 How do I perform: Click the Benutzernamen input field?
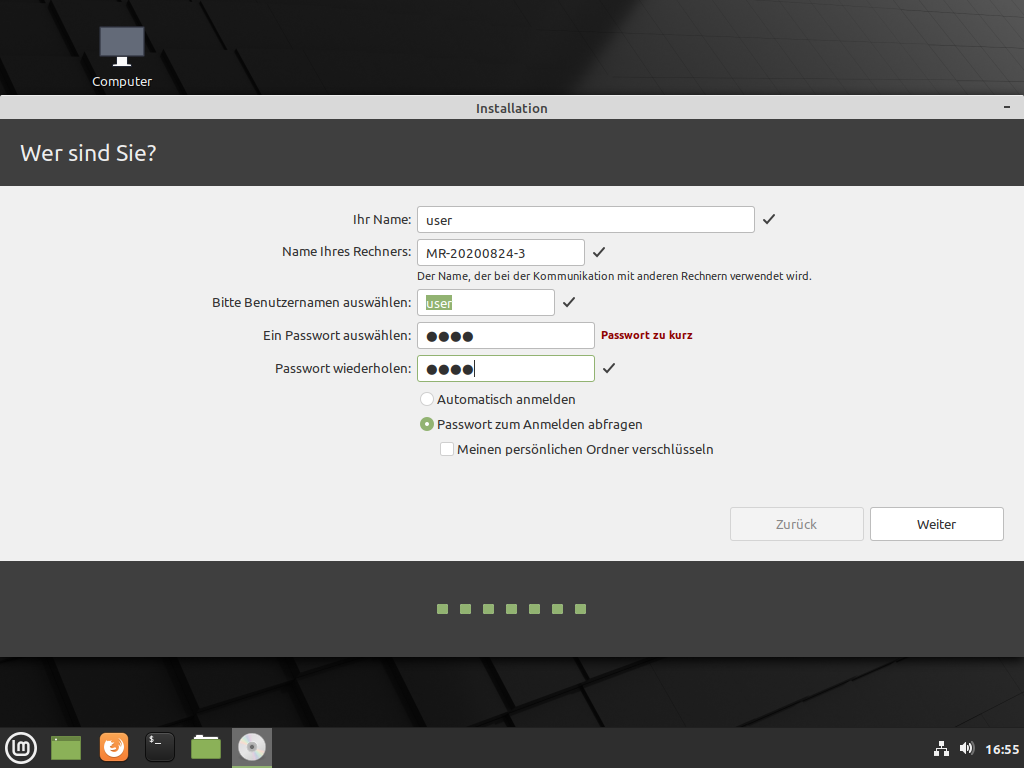[485, 302]
